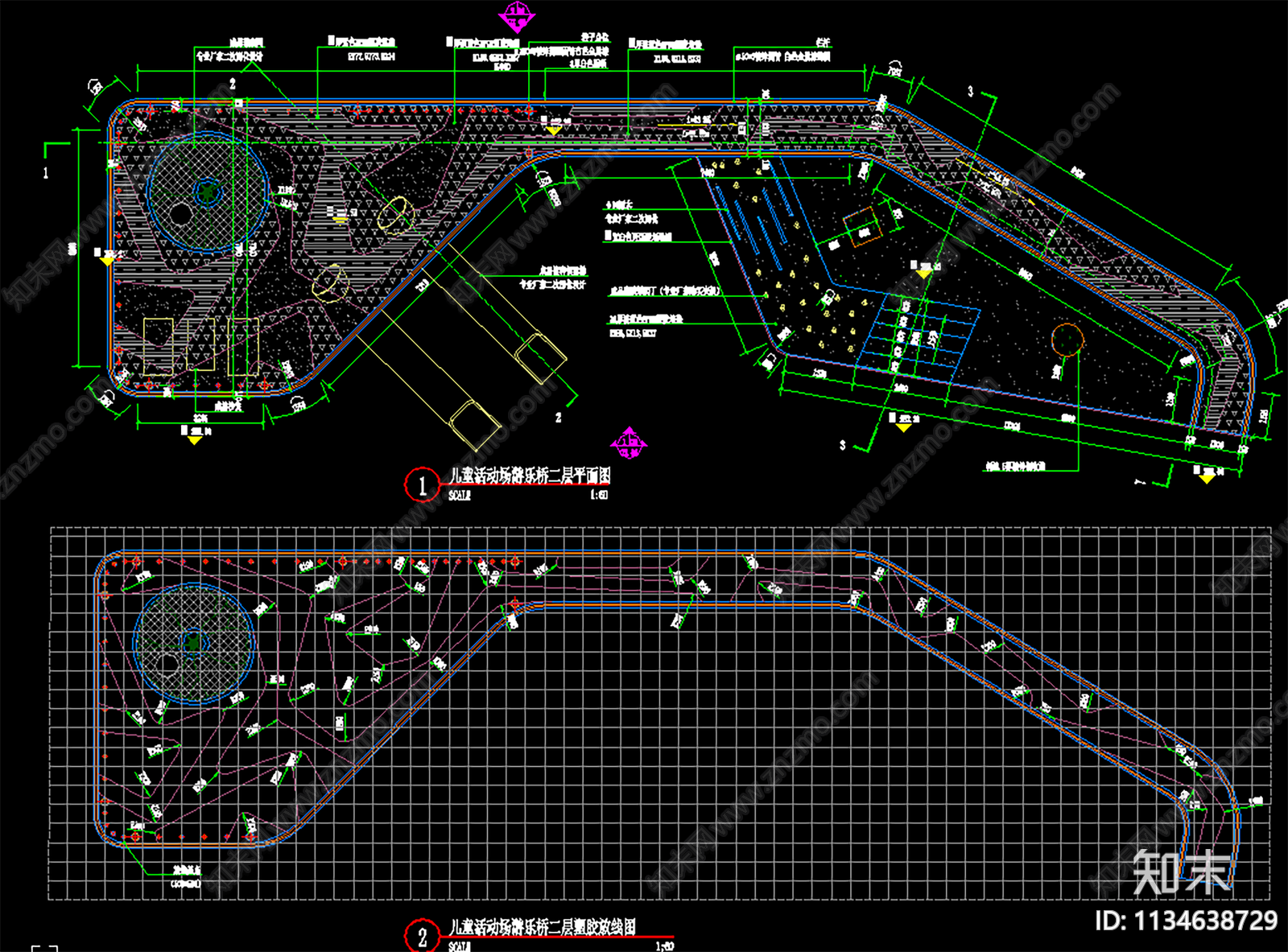Select the blue staircase in the right plan
1288x952 pixels.
coord(919,336)
